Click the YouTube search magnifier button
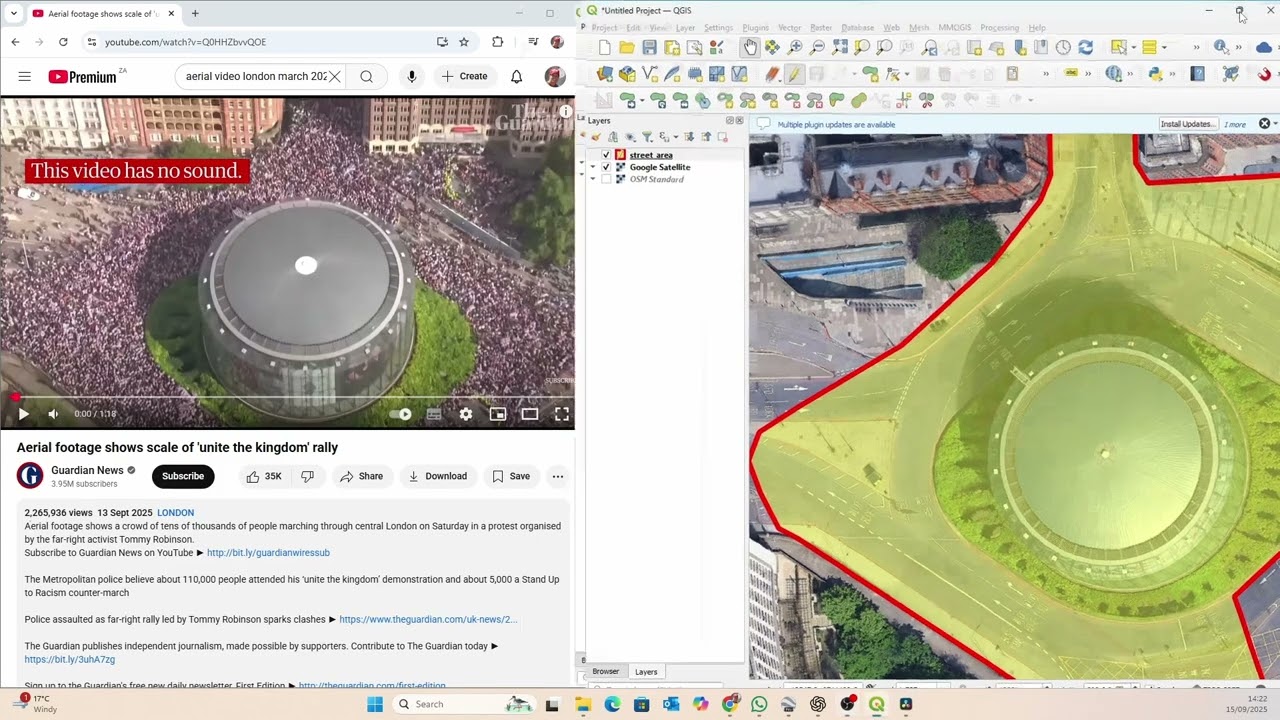The image size is (1280, 720). click(x=366, y=76)
